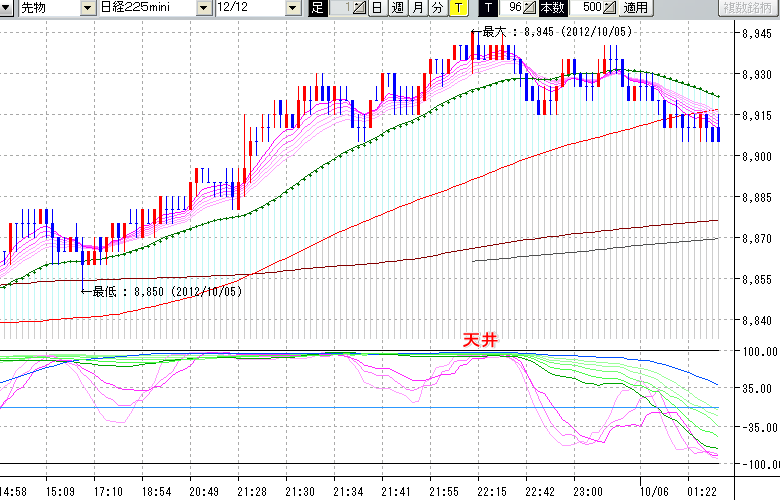This screenshot has width=780, height=500.
Task: Toggle the yellow T tick button
Action: (x=458, y=8)
